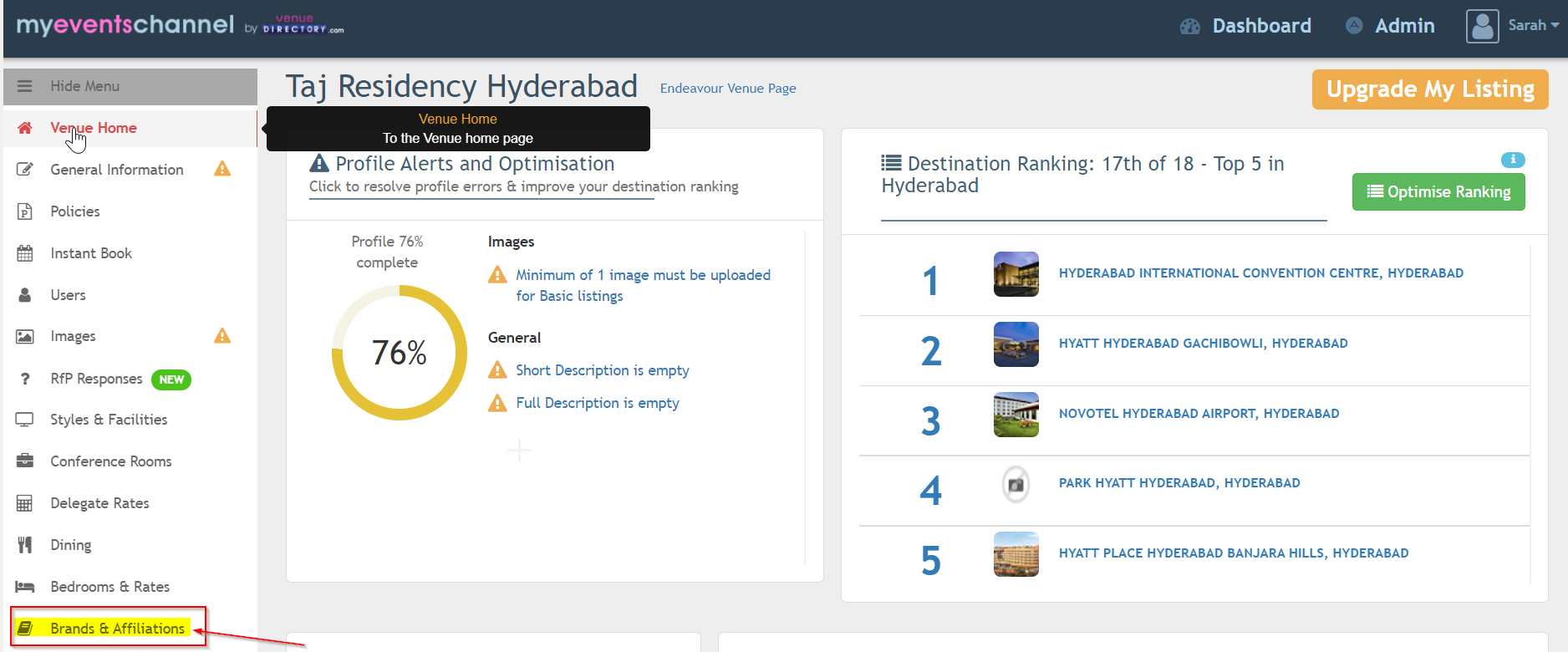Screen dimensions: 1568x652
Task: Open Hyatt Hyderabad Gachibowli link
Action: [1204, 344]
